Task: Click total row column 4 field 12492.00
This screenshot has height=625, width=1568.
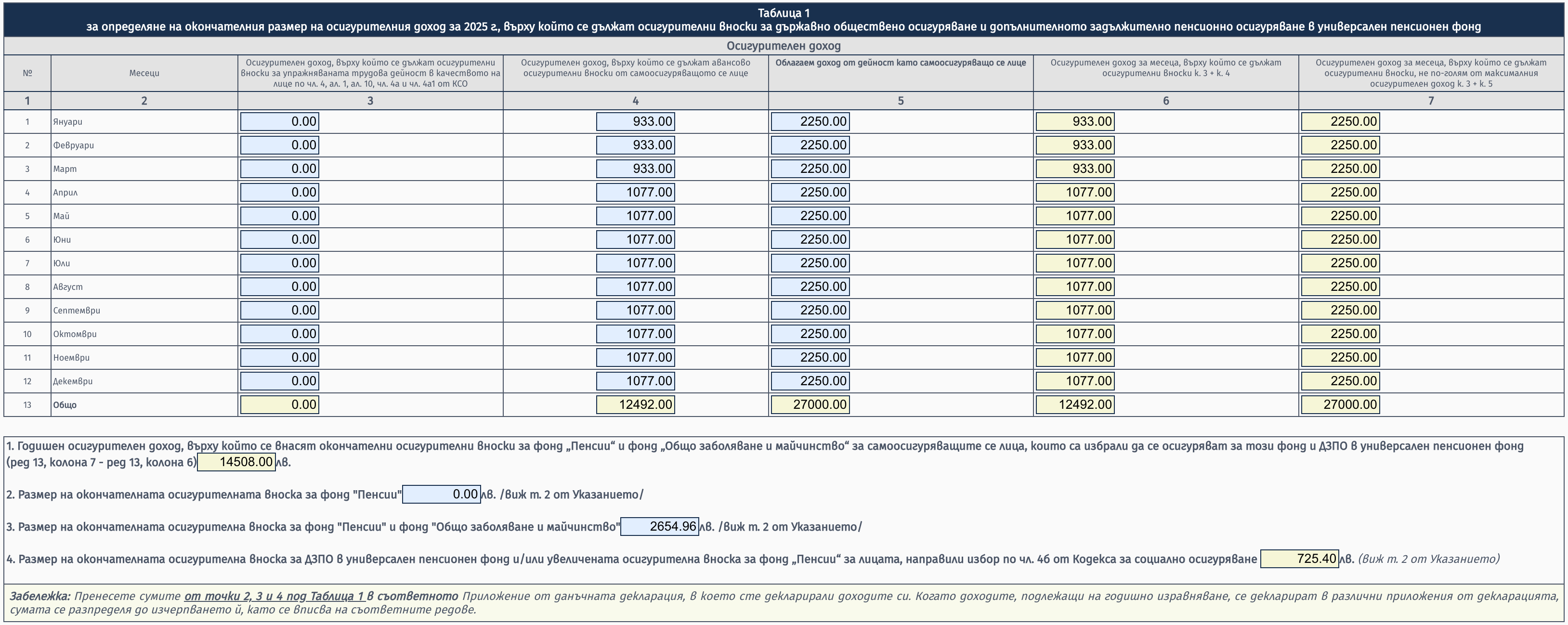Action: click(x=635, y=404)
